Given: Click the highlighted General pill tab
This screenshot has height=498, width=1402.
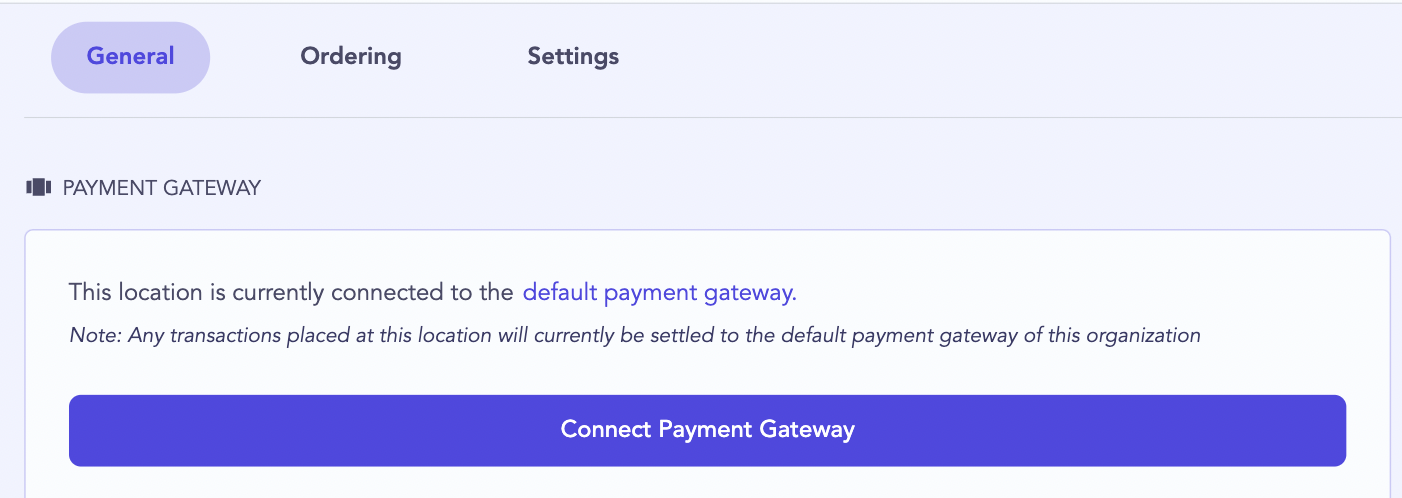Looking at the screenshot, I should click(131, 57).
